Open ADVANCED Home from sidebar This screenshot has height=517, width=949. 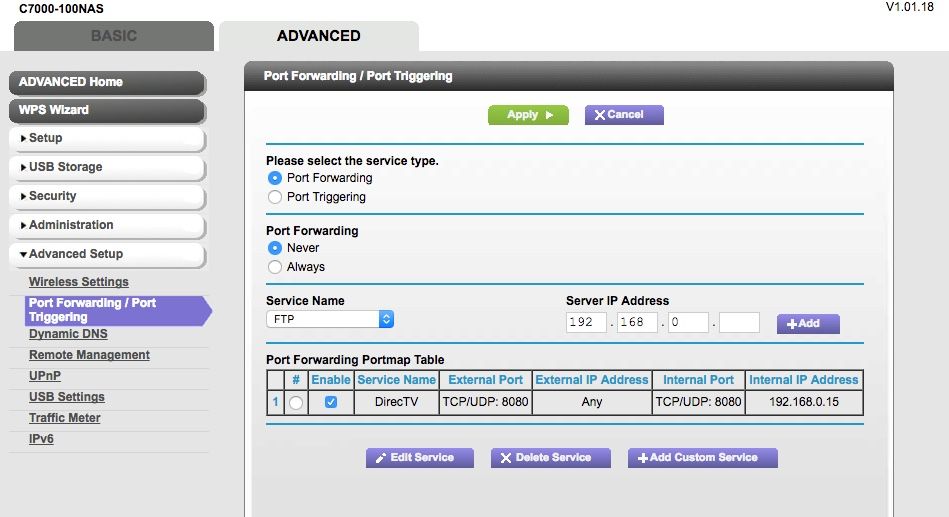107,82
